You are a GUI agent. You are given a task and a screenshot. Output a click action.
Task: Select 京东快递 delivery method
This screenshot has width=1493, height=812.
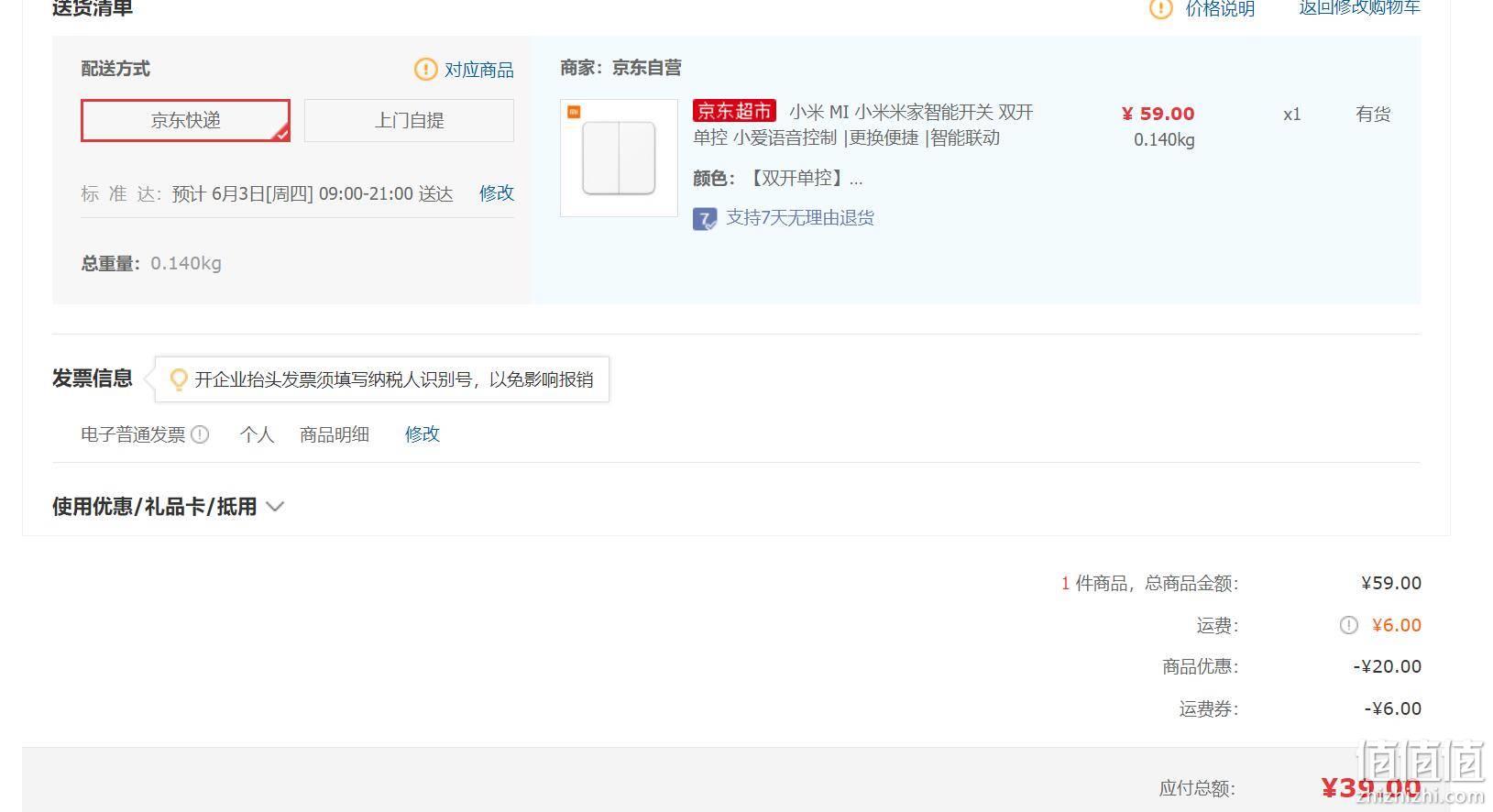click(185, 120)
